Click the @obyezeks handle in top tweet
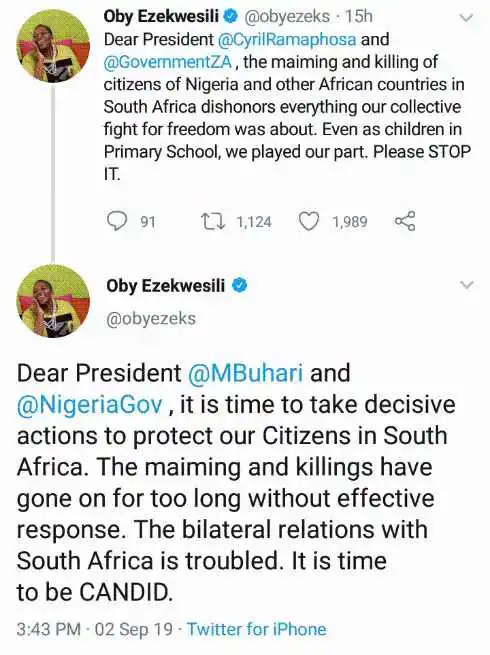Viewport: 490px width, 655px height. 287,16
